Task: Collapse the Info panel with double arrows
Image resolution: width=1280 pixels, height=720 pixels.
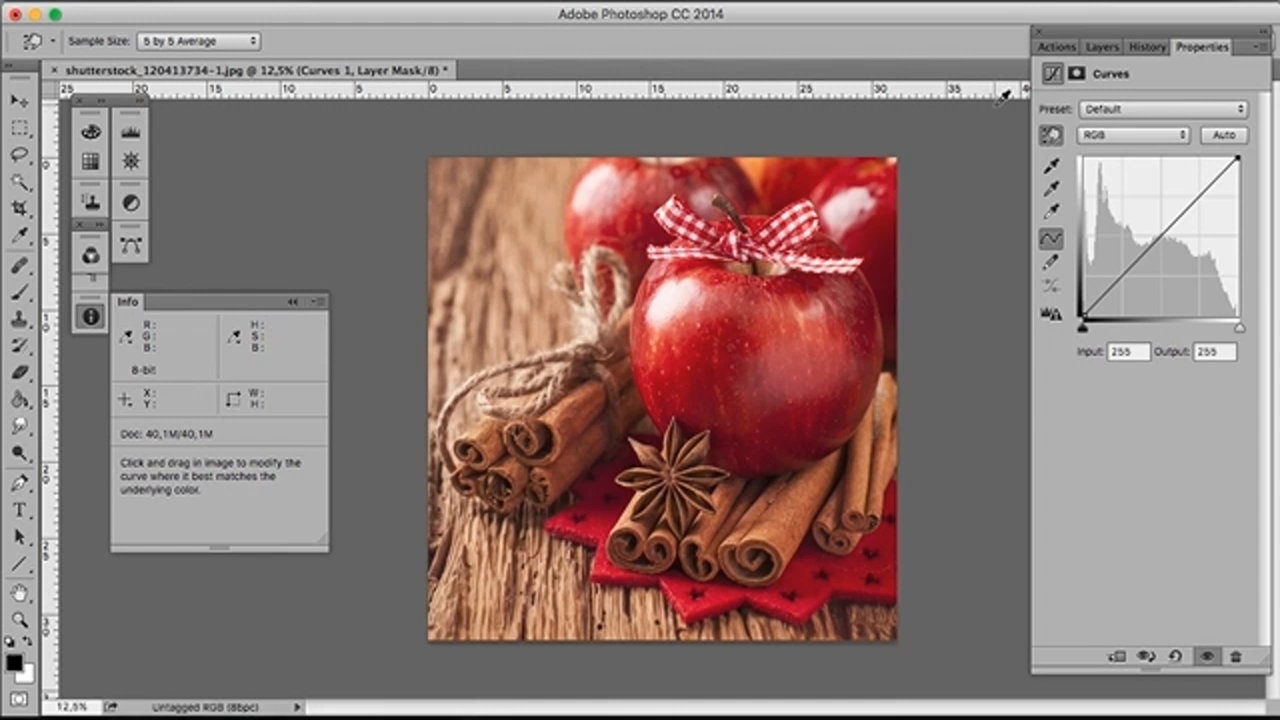Action: tap(293, 301)
